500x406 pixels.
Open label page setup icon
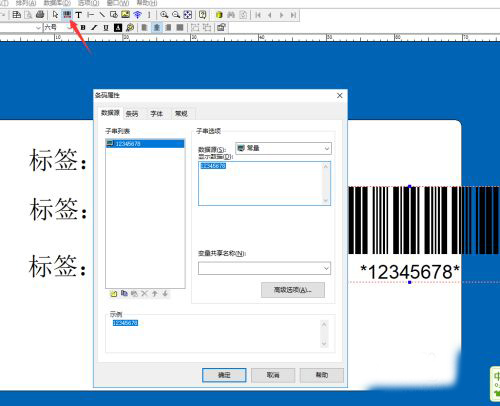[16, 15]
